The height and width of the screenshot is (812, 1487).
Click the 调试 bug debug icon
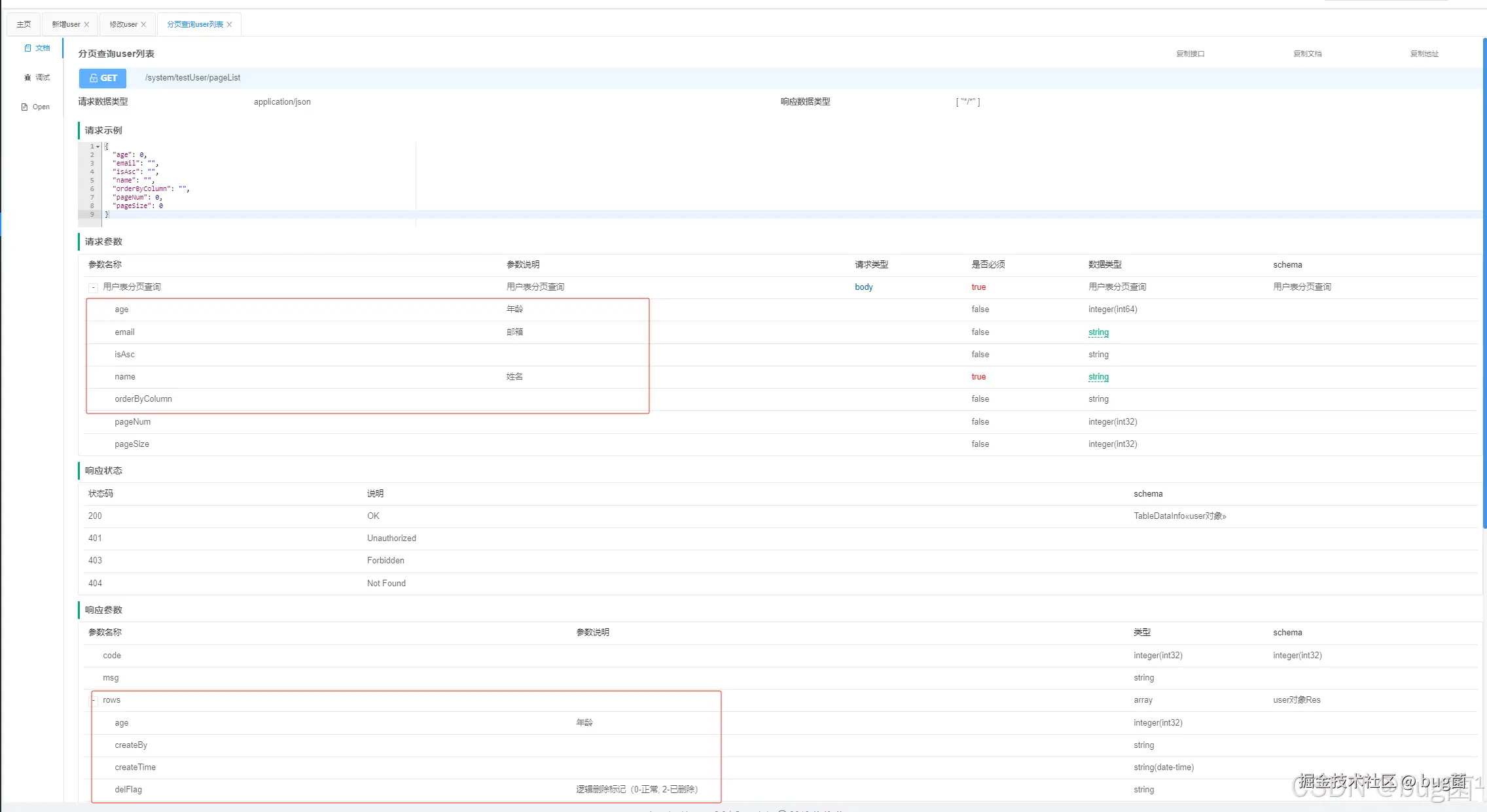click(27, 77)
